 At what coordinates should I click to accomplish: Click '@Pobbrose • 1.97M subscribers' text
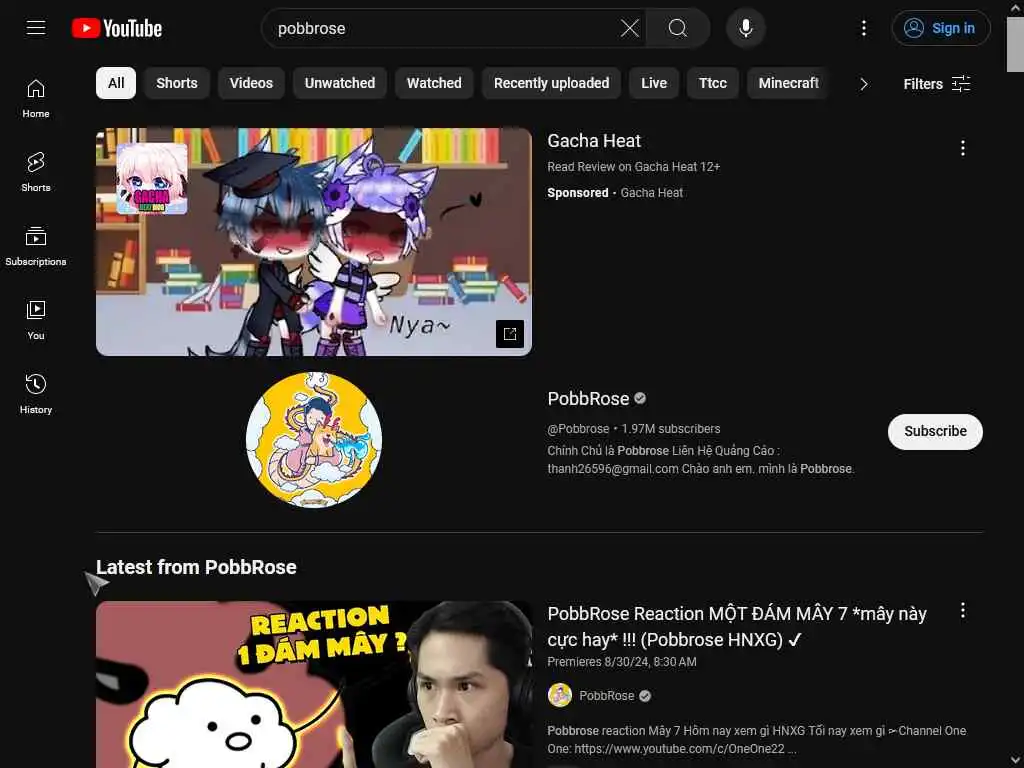click(633, 428)
